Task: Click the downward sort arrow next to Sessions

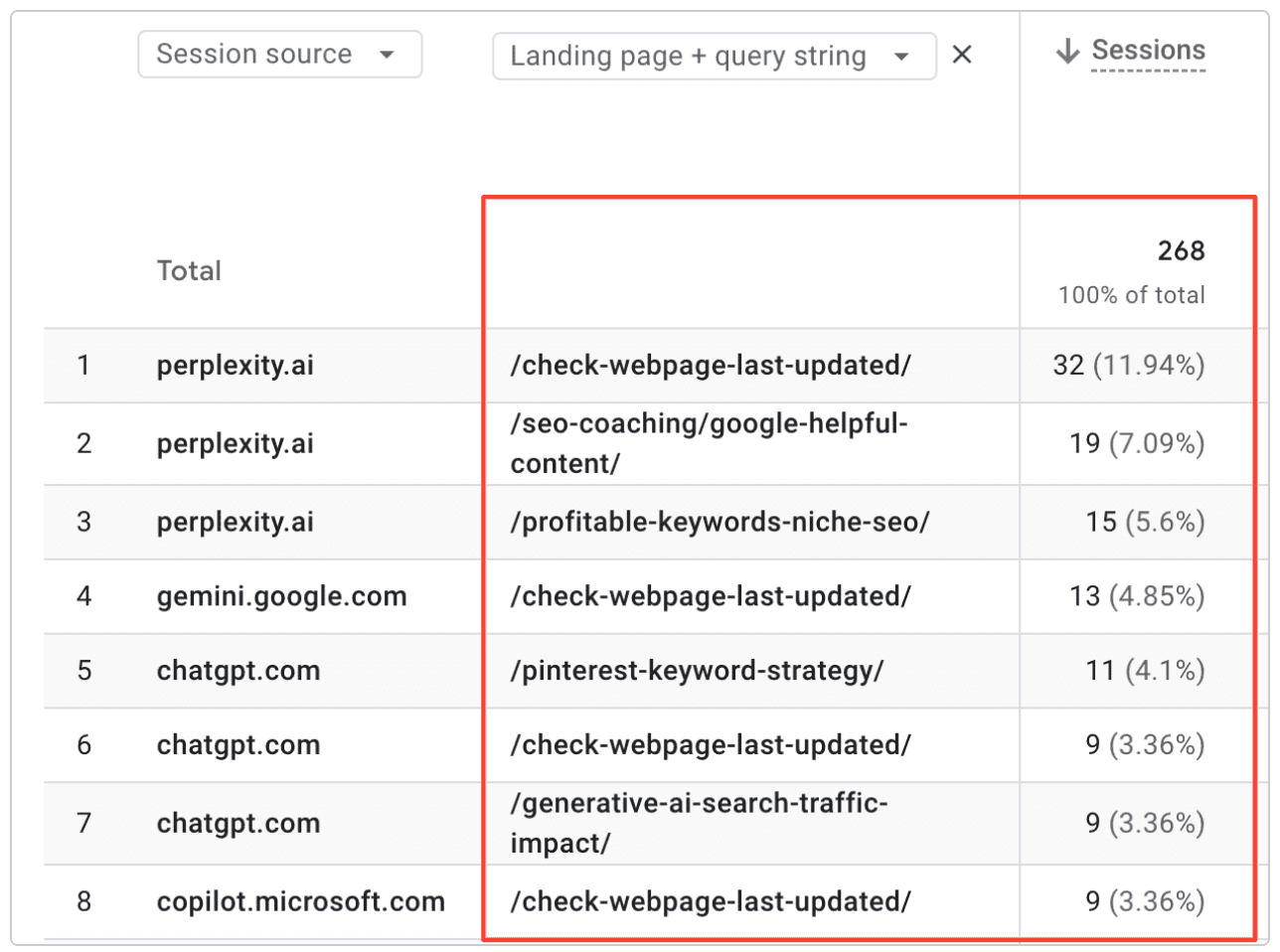Action: 1068,51
